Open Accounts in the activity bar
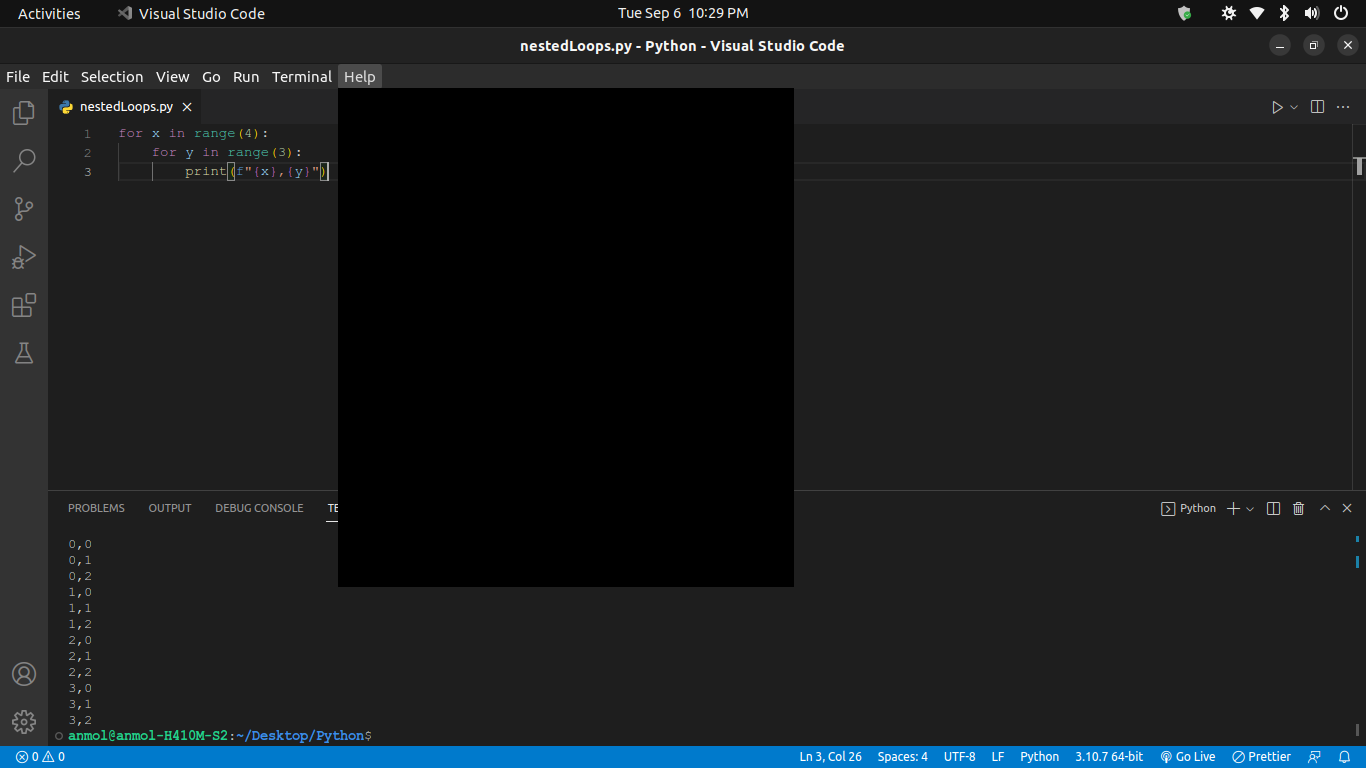Image resolution: width=1366 pixels, height=768 pixels. click(22, 674)
